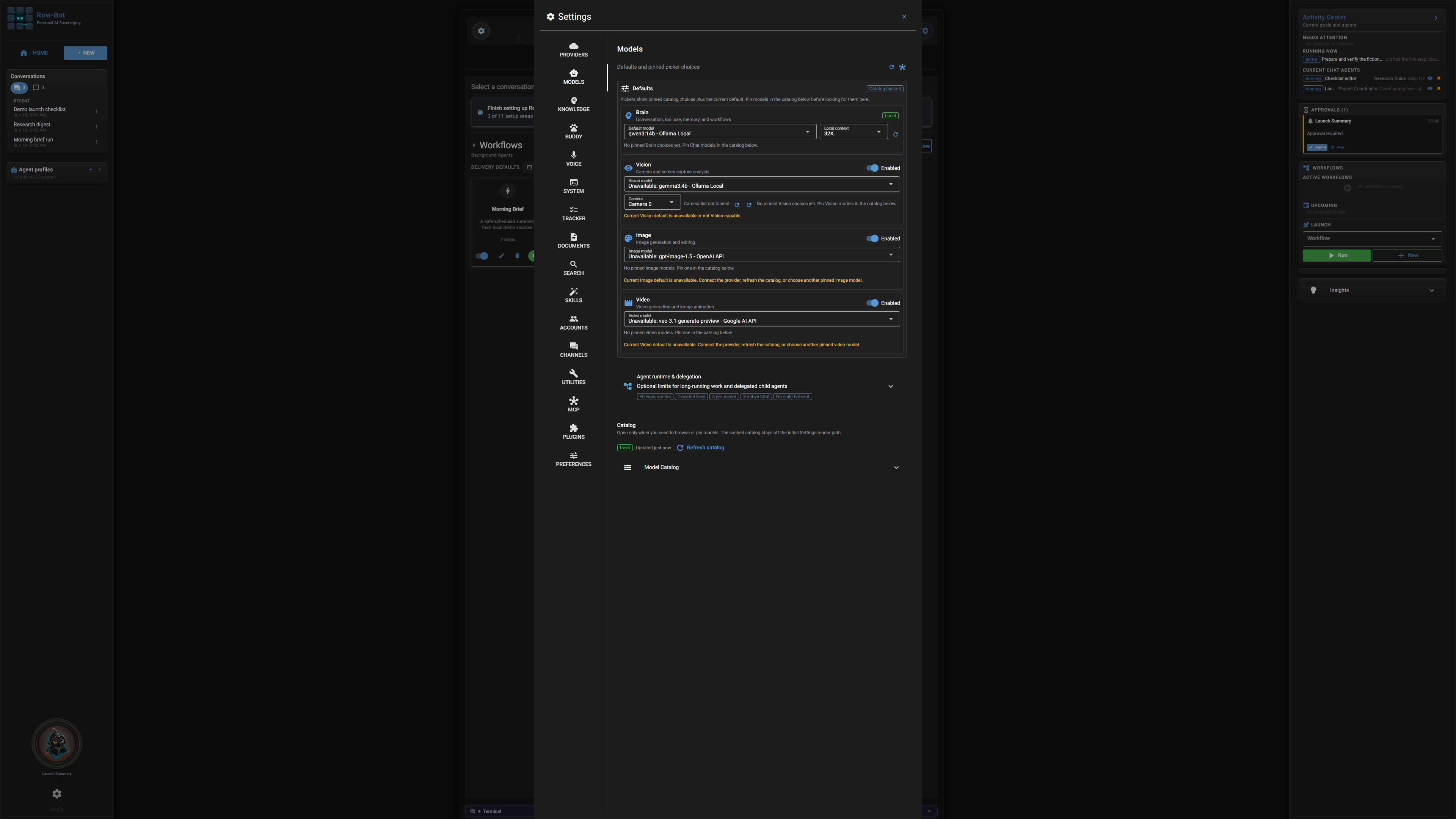Open options menu for Research digest

coord(96,127)
